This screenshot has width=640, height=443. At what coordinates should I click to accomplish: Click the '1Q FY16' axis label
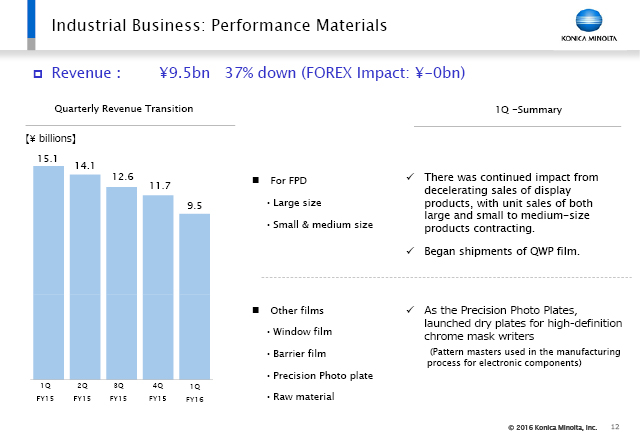coord(195,393)
